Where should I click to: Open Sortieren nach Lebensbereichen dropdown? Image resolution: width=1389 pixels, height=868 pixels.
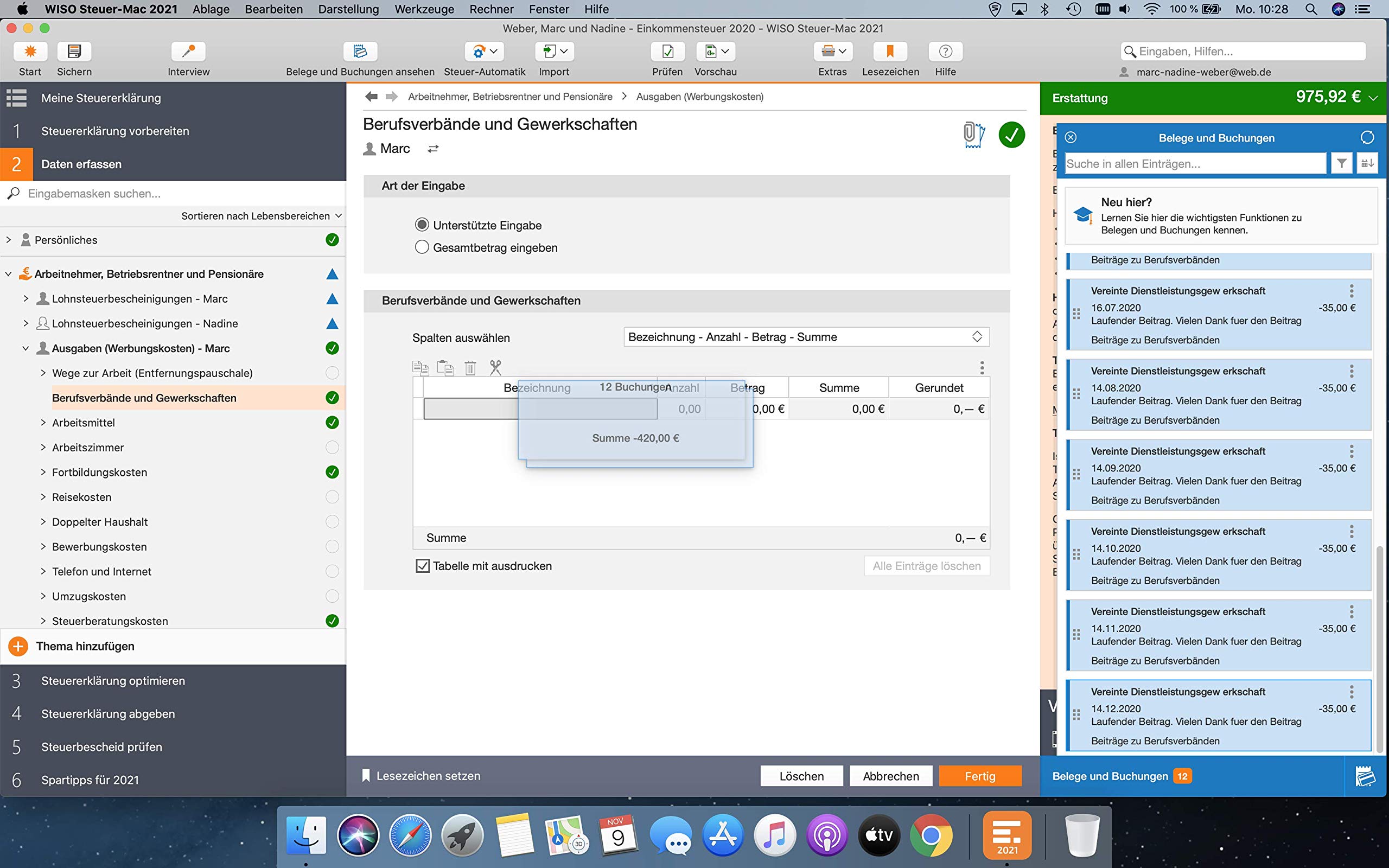coord(262,216)
